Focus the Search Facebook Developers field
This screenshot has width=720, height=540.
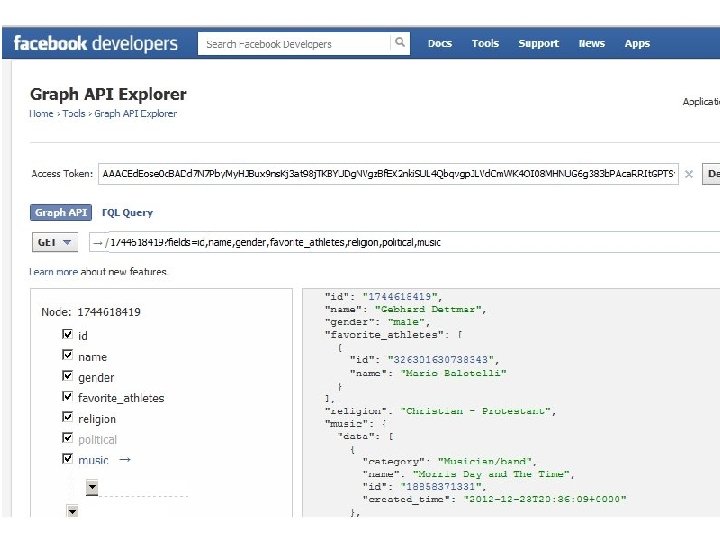pos(294,44)
